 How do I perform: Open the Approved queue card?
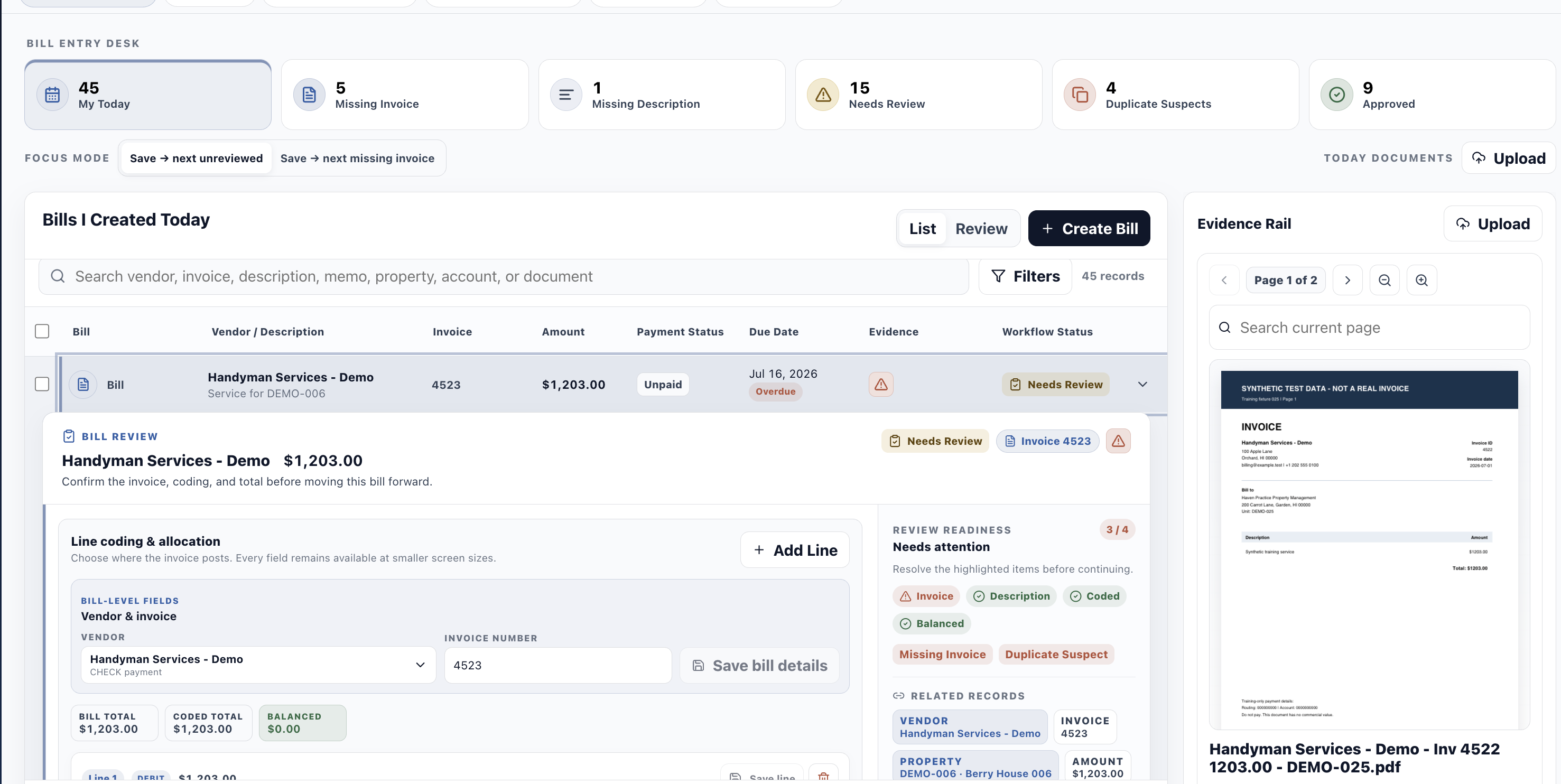(x=1433, y=95)
